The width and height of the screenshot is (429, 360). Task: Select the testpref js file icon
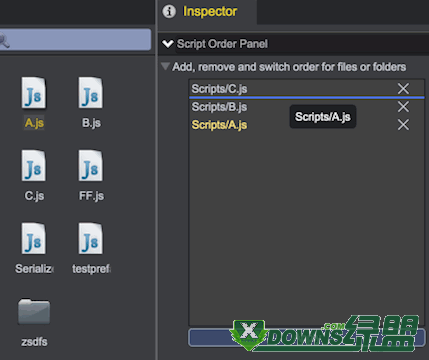pos(91,239)
